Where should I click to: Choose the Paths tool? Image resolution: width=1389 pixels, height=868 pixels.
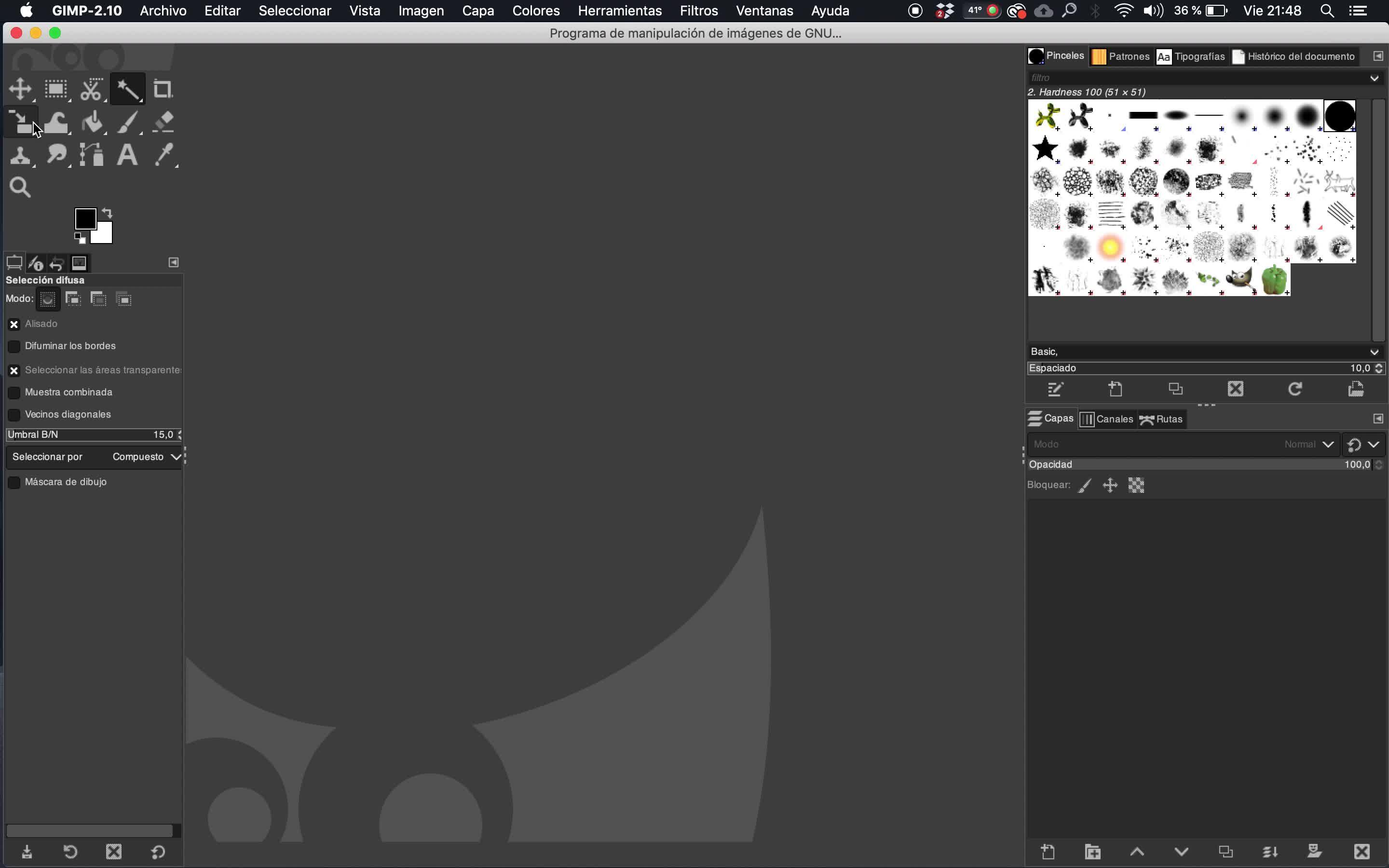(x=92, y=155)
